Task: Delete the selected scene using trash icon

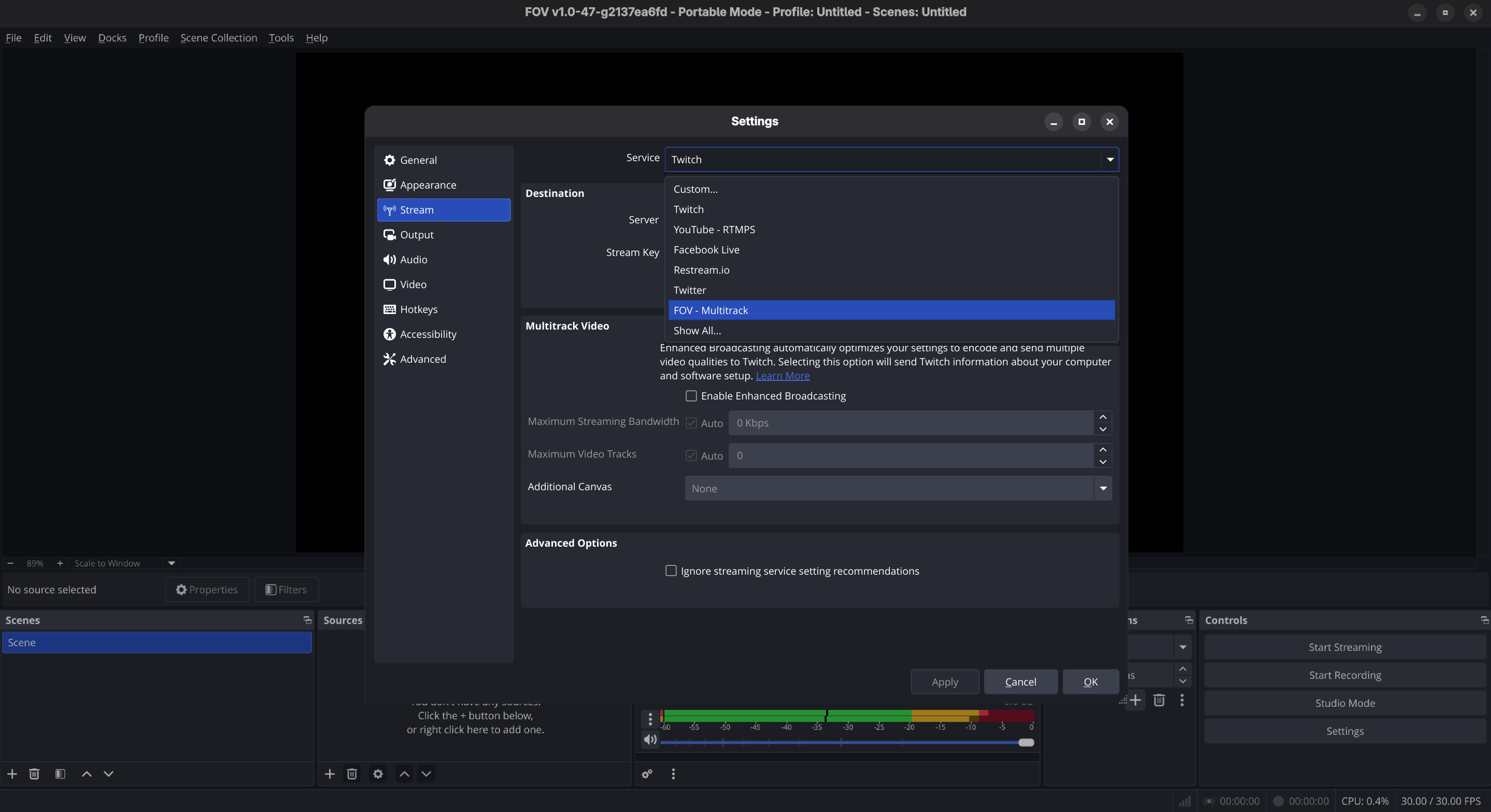Action: coord(34,774)
